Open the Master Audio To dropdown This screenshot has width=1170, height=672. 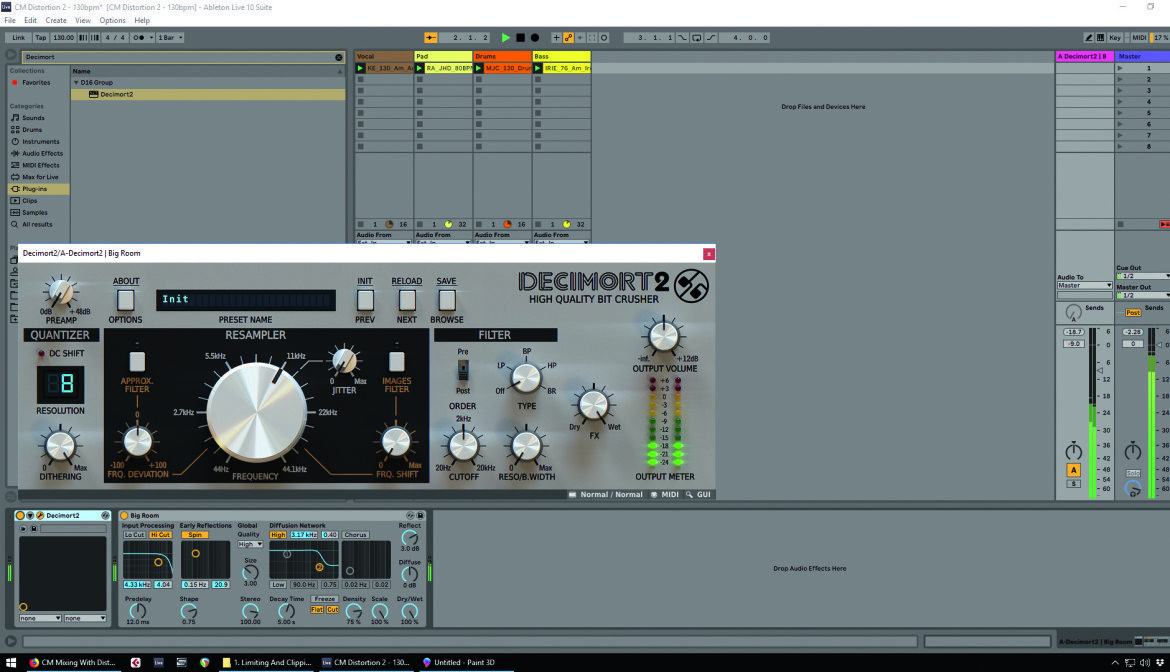coord(1084,286)
